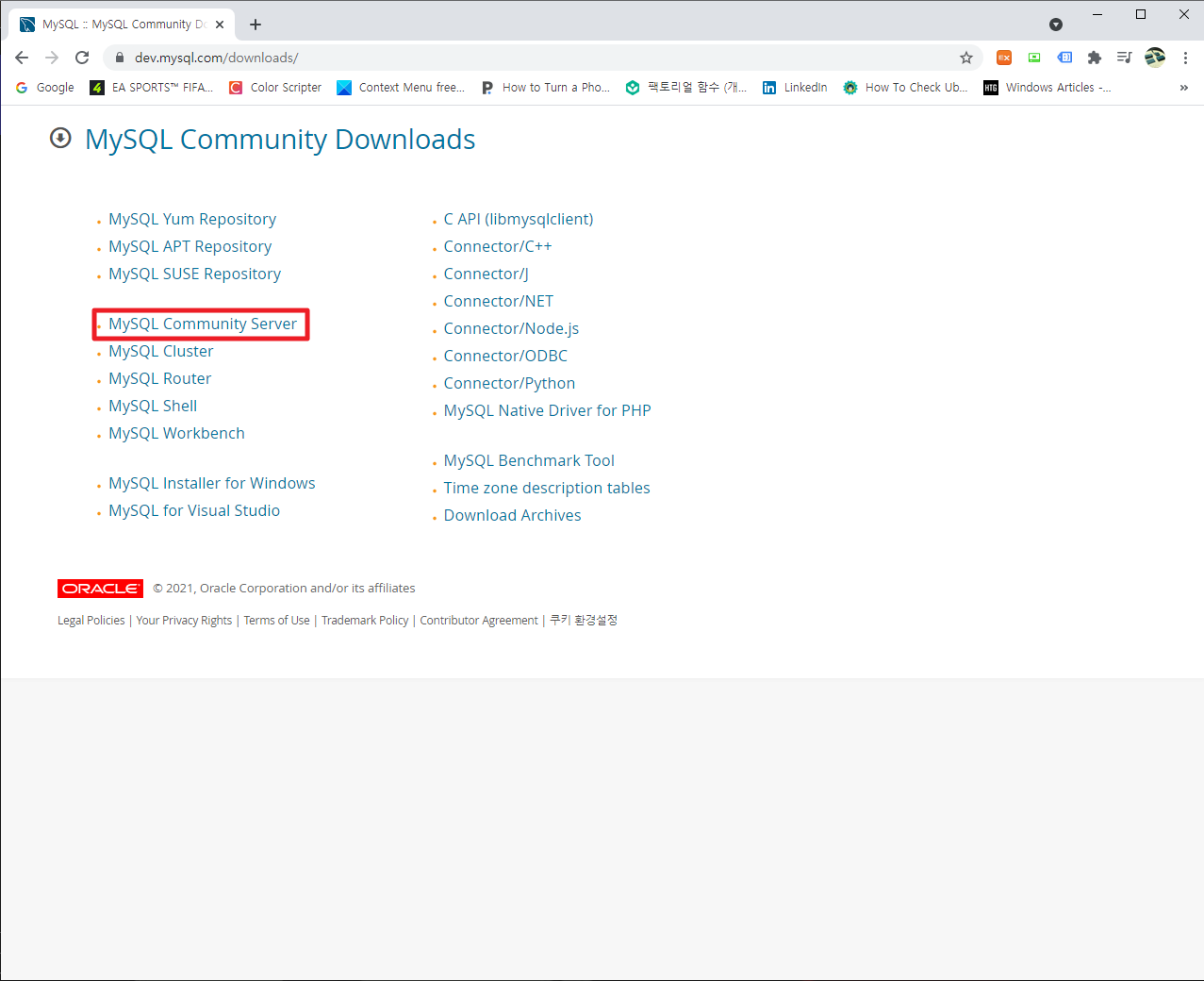This screenshot has width=1204, height=981.
Task: Open Connector/Node.js downloads
Action: coord(512,328)
